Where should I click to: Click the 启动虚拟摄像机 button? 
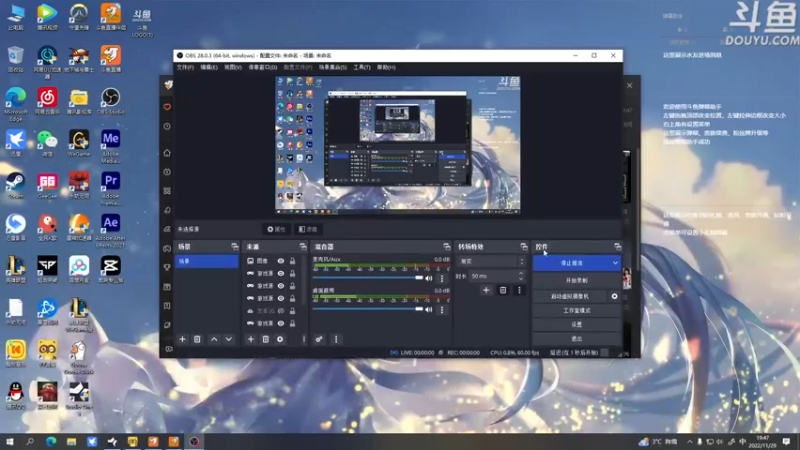click(570, 296)
